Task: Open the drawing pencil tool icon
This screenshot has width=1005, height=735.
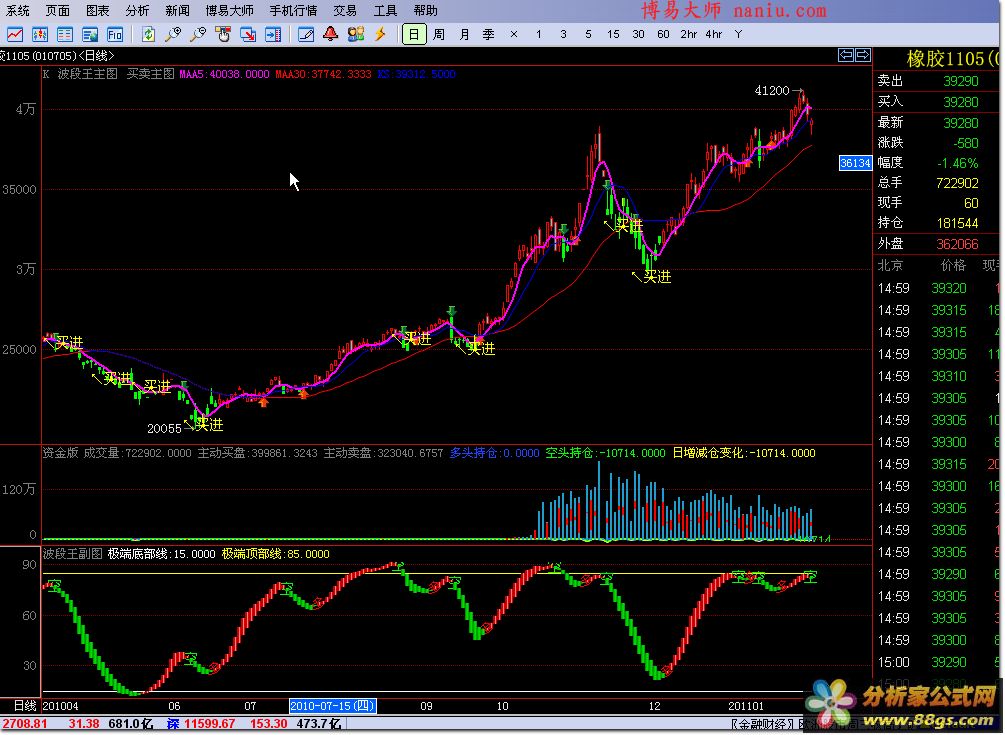Action: pyautogui.click(x=306, y=35)
